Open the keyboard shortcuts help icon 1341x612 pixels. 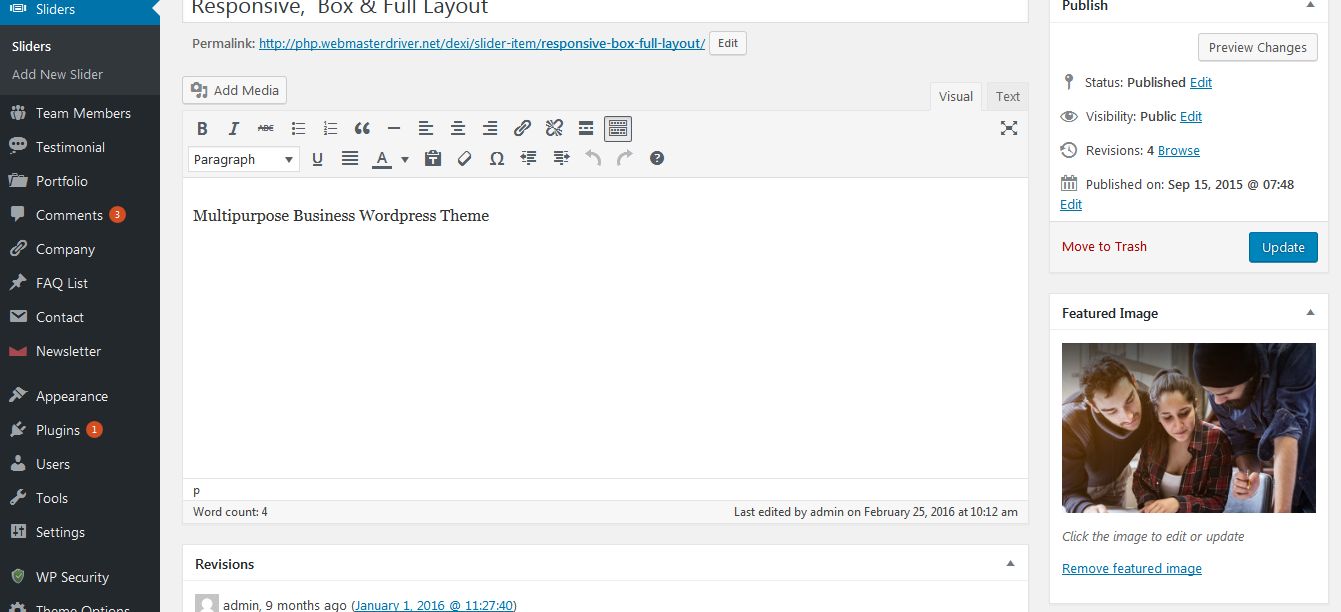(x=657, y=158)
